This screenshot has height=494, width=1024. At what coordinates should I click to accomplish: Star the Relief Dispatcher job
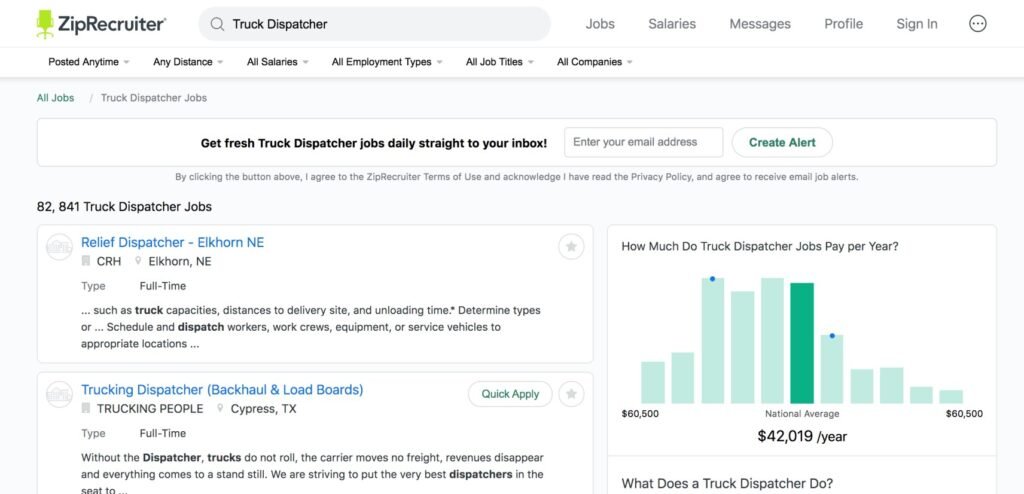[571, 246]
